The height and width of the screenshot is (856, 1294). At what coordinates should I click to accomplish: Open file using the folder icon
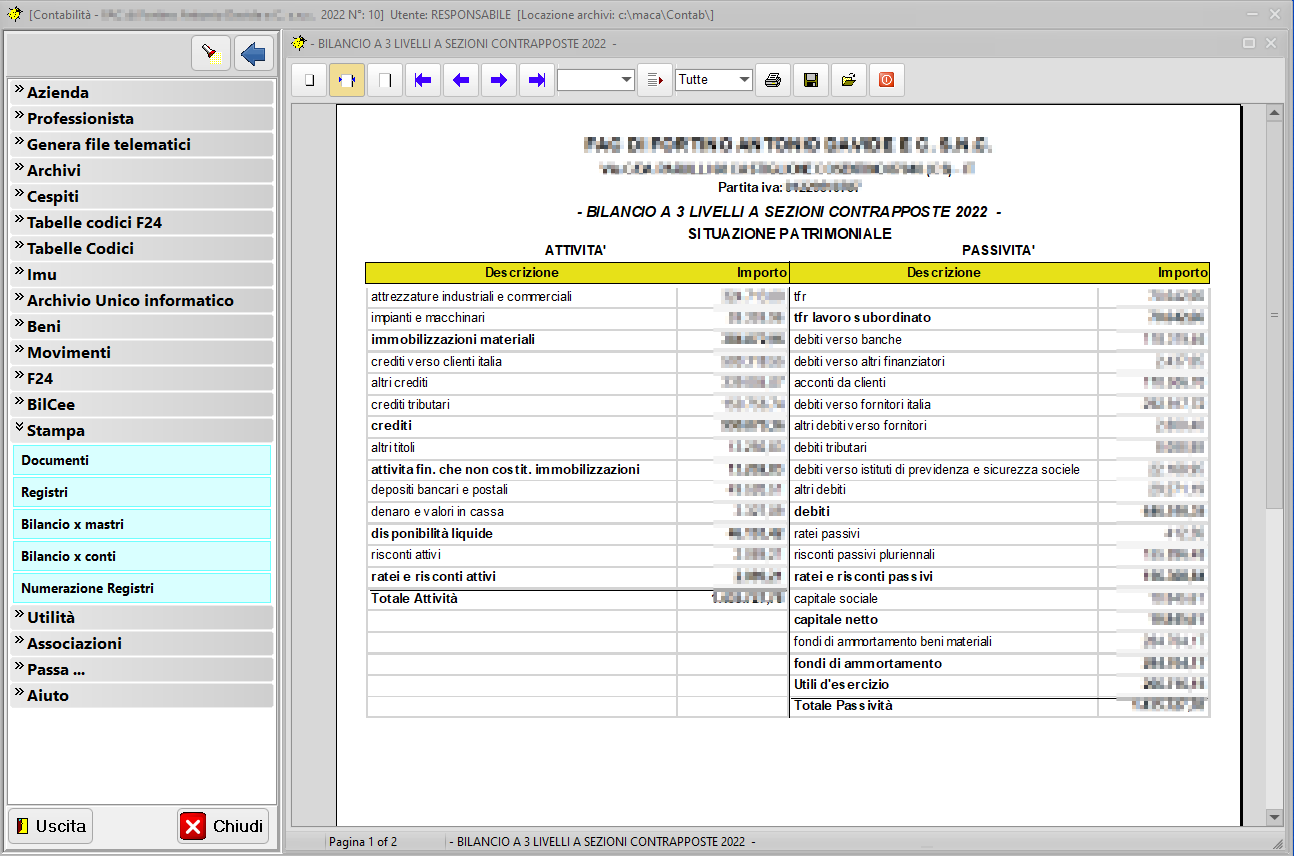[x=848, y=80]
